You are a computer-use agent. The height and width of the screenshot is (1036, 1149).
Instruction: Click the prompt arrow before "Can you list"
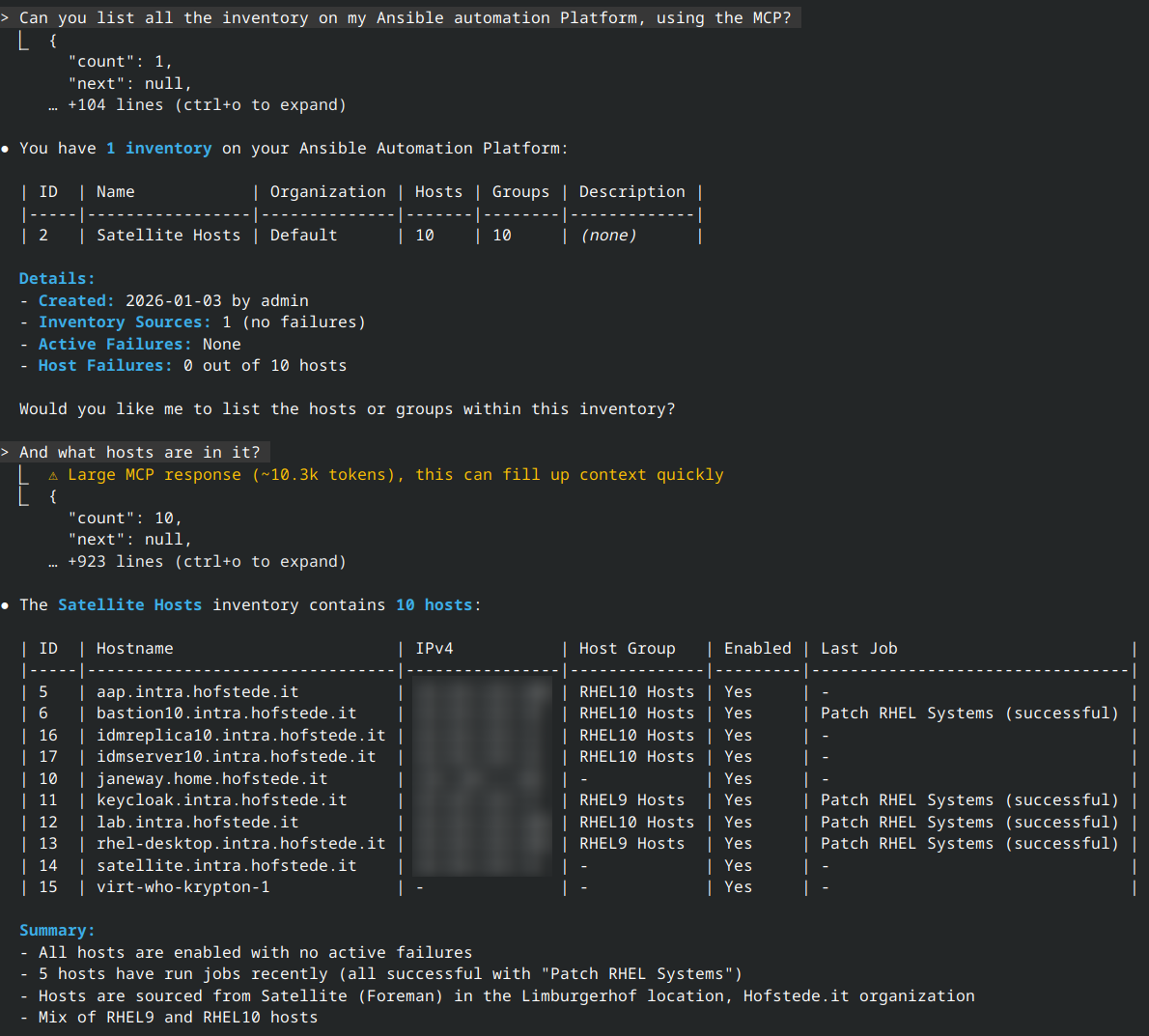(x=6, y=18)
